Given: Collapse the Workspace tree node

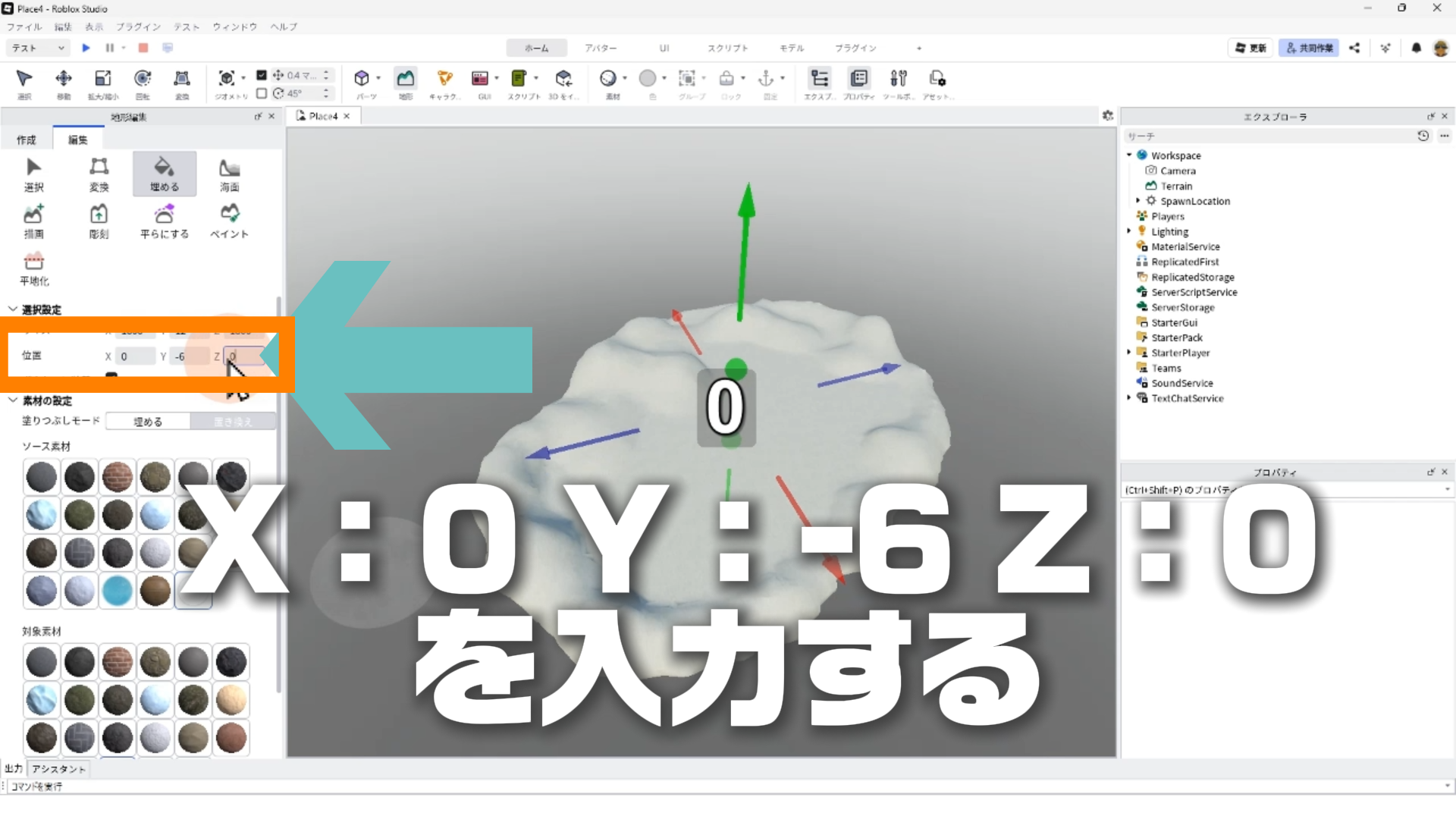Looking at the screenshot, I should [x=1129, y=155].
